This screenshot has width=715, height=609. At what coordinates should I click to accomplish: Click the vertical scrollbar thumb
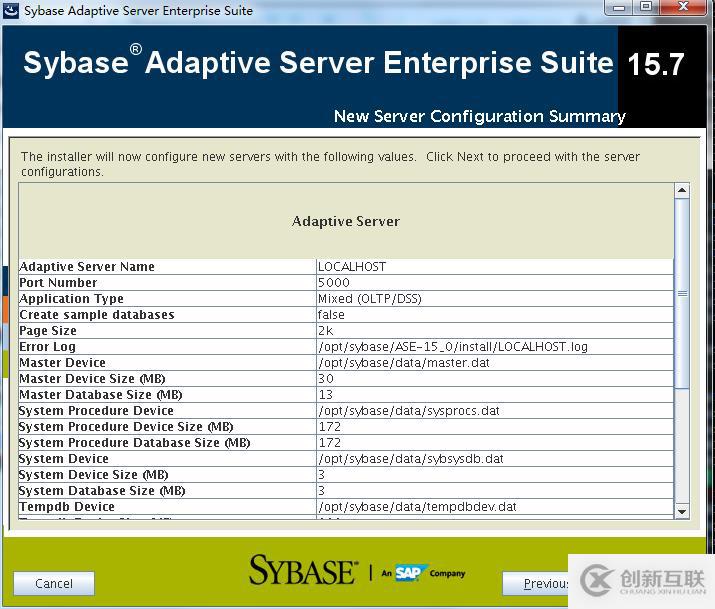pyautogui.click(x=682, y=294)
